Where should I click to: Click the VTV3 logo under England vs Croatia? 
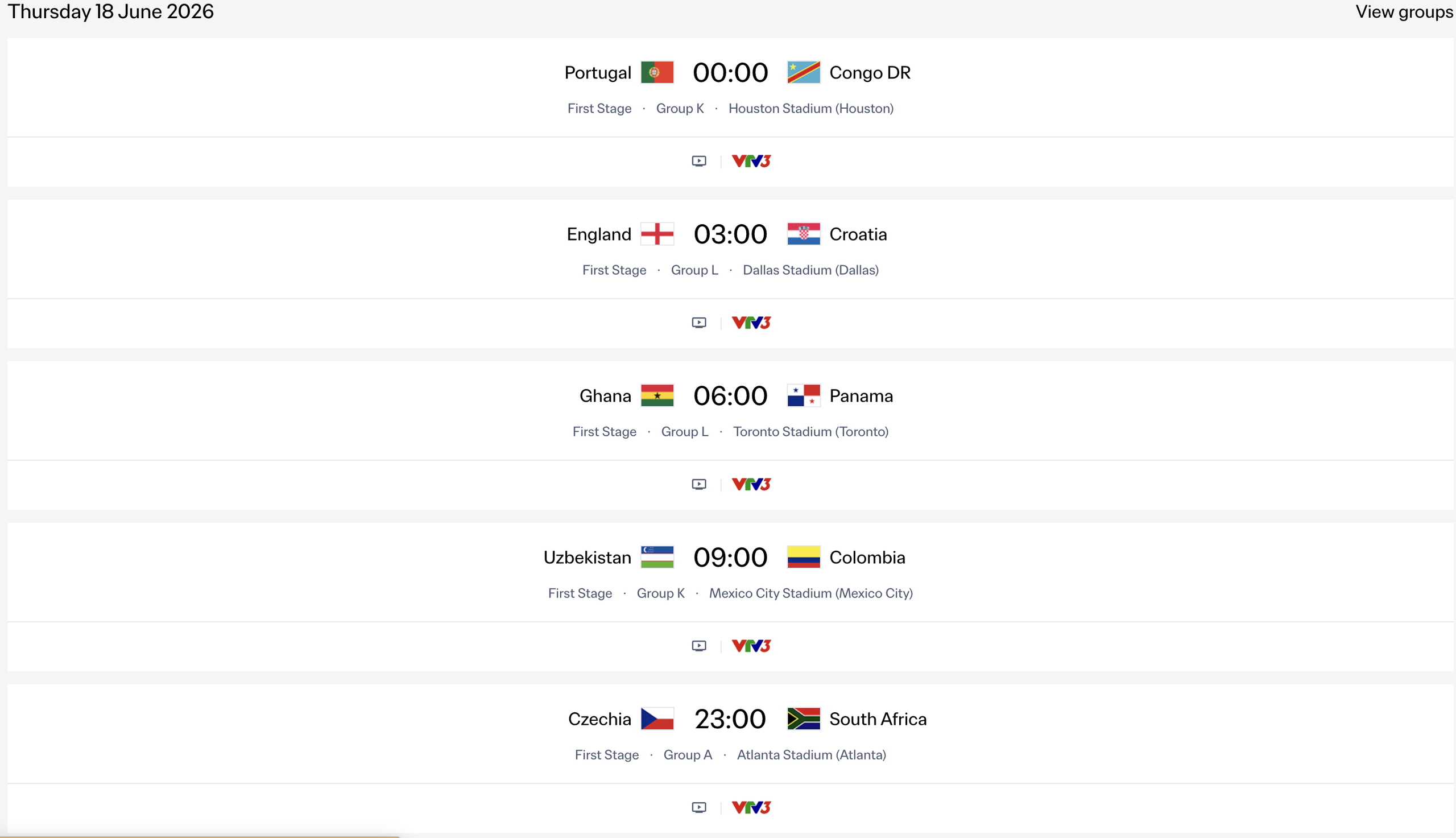(x=751, y=323)
